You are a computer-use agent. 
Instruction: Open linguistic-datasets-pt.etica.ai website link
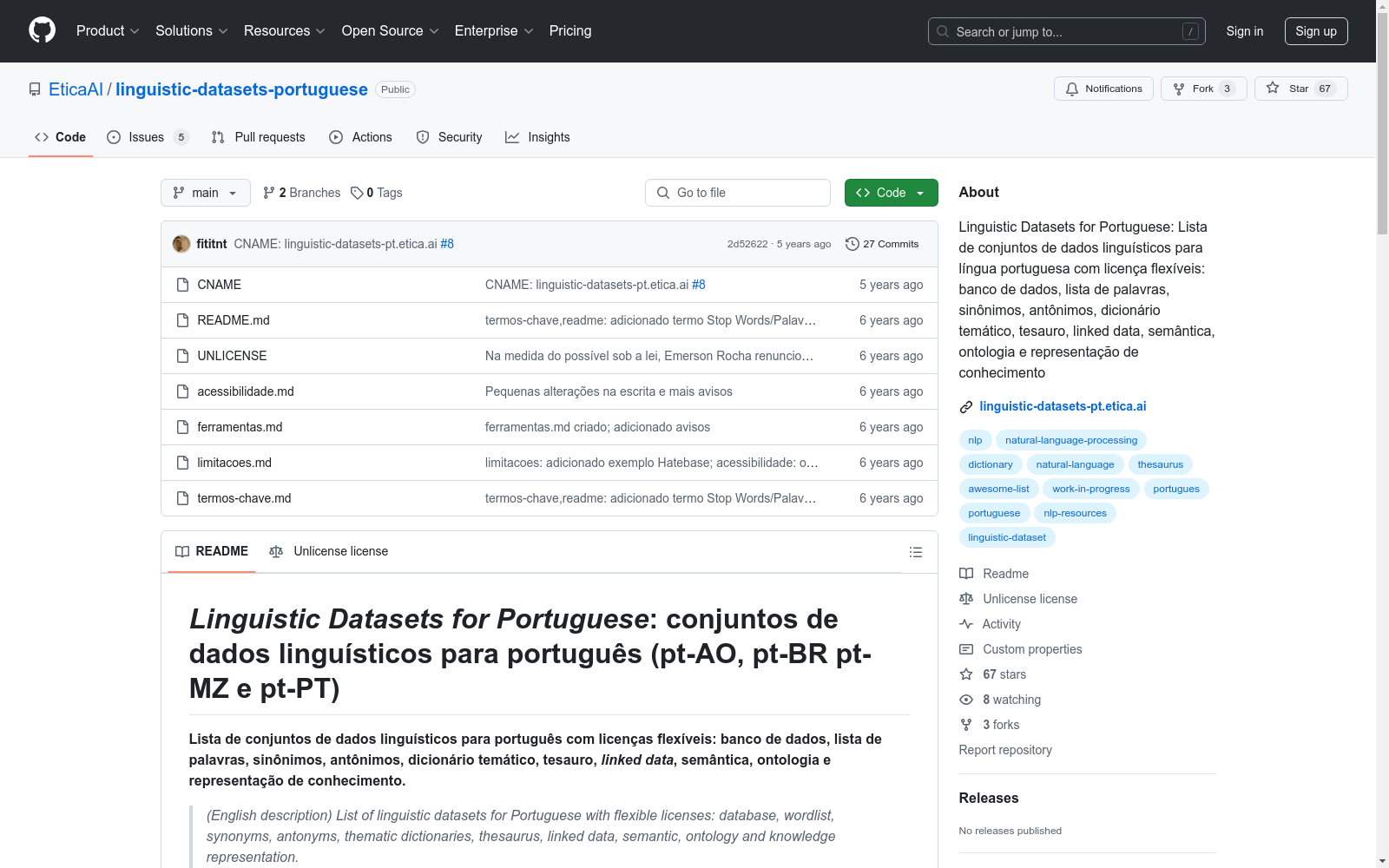1063,406
